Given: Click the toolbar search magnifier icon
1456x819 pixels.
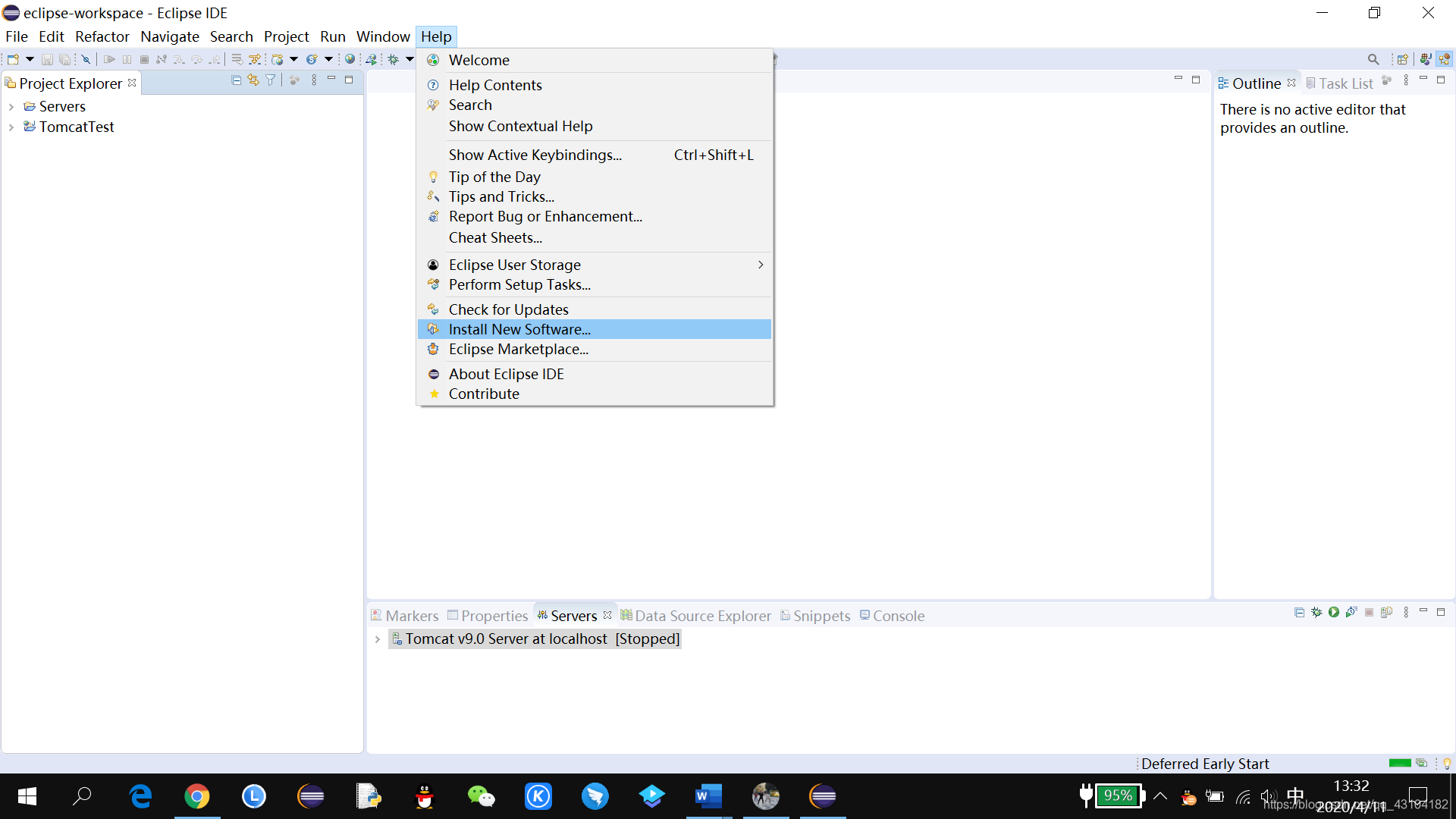Looking at the screenshot, I should 1373,59.
